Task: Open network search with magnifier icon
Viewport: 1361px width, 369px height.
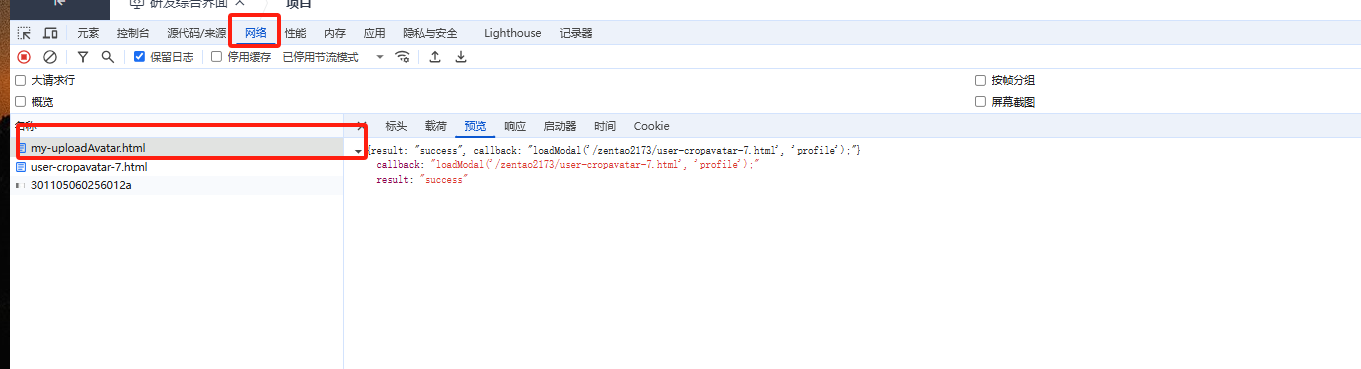Action: [107, 57]
